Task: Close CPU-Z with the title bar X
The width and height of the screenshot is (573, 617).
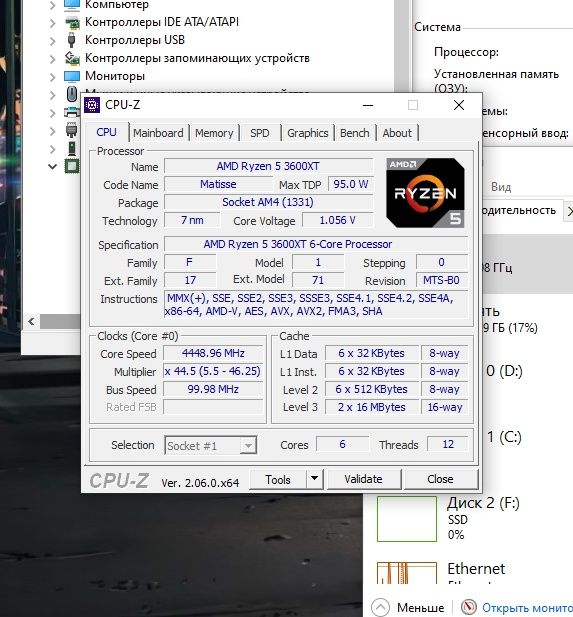Action: tap(459, 105)
